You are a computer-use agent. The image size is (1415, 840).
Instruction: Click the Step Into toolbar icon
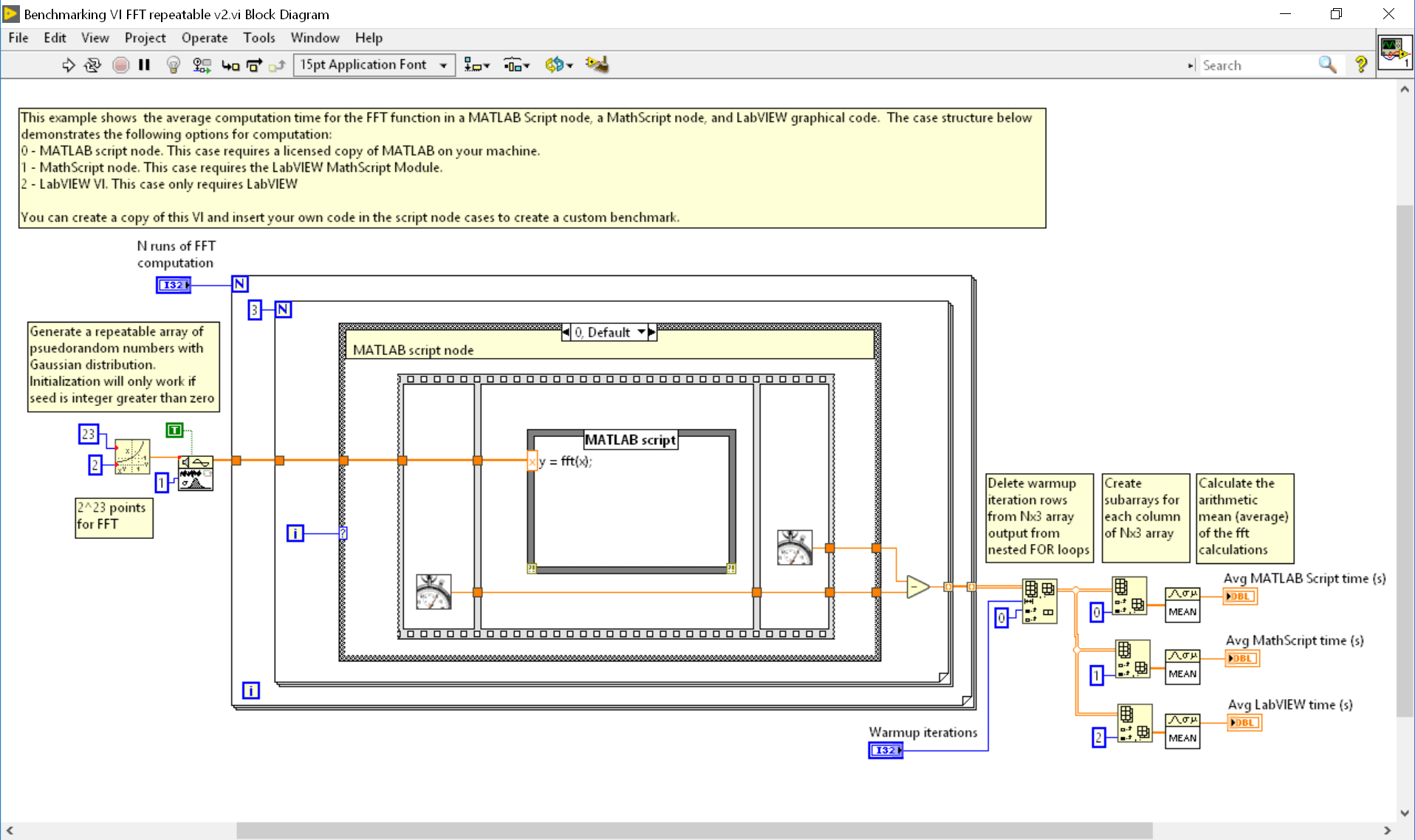[x=230, y=65]
